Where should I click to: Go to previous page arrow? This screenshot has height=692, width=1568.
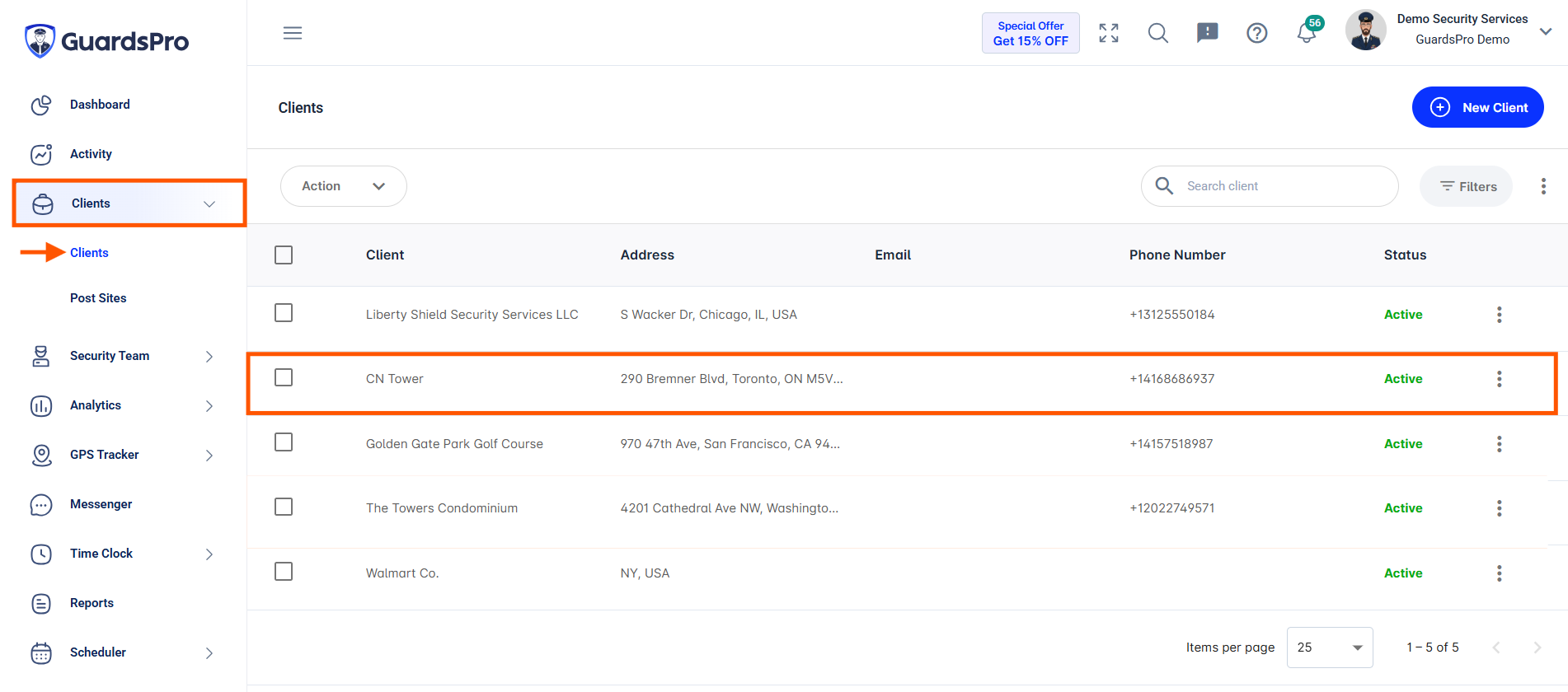tap(1496, 648)
